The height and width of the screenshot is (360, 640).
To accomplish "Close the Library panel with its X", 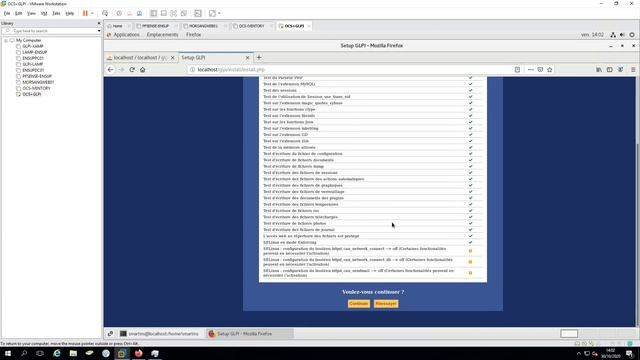I will coord(98,23).
